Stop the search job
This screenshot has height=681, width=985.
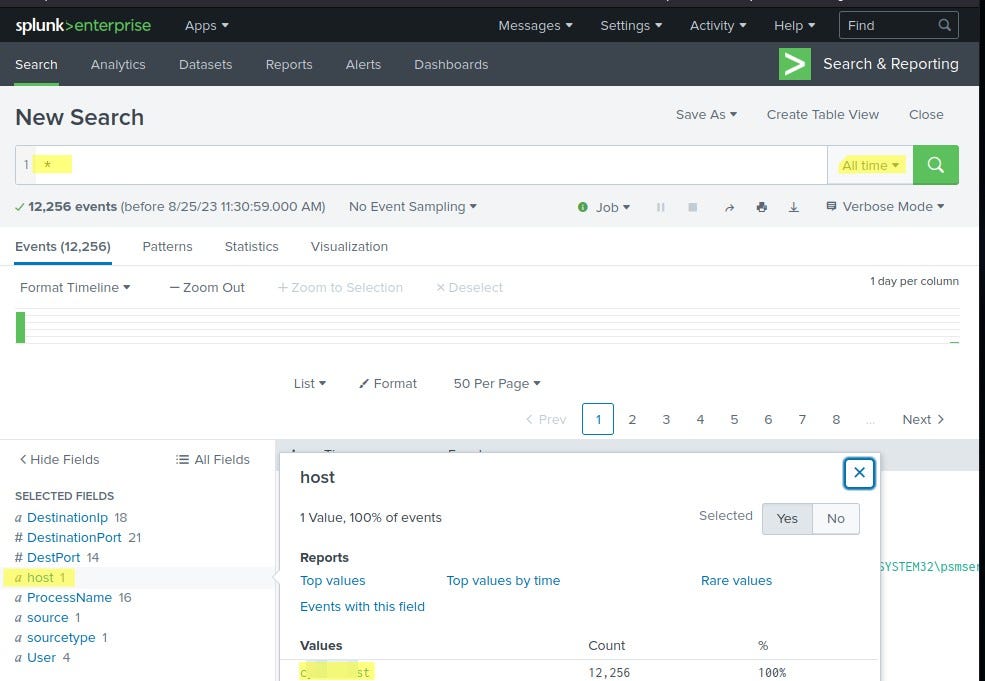[692, 207]
